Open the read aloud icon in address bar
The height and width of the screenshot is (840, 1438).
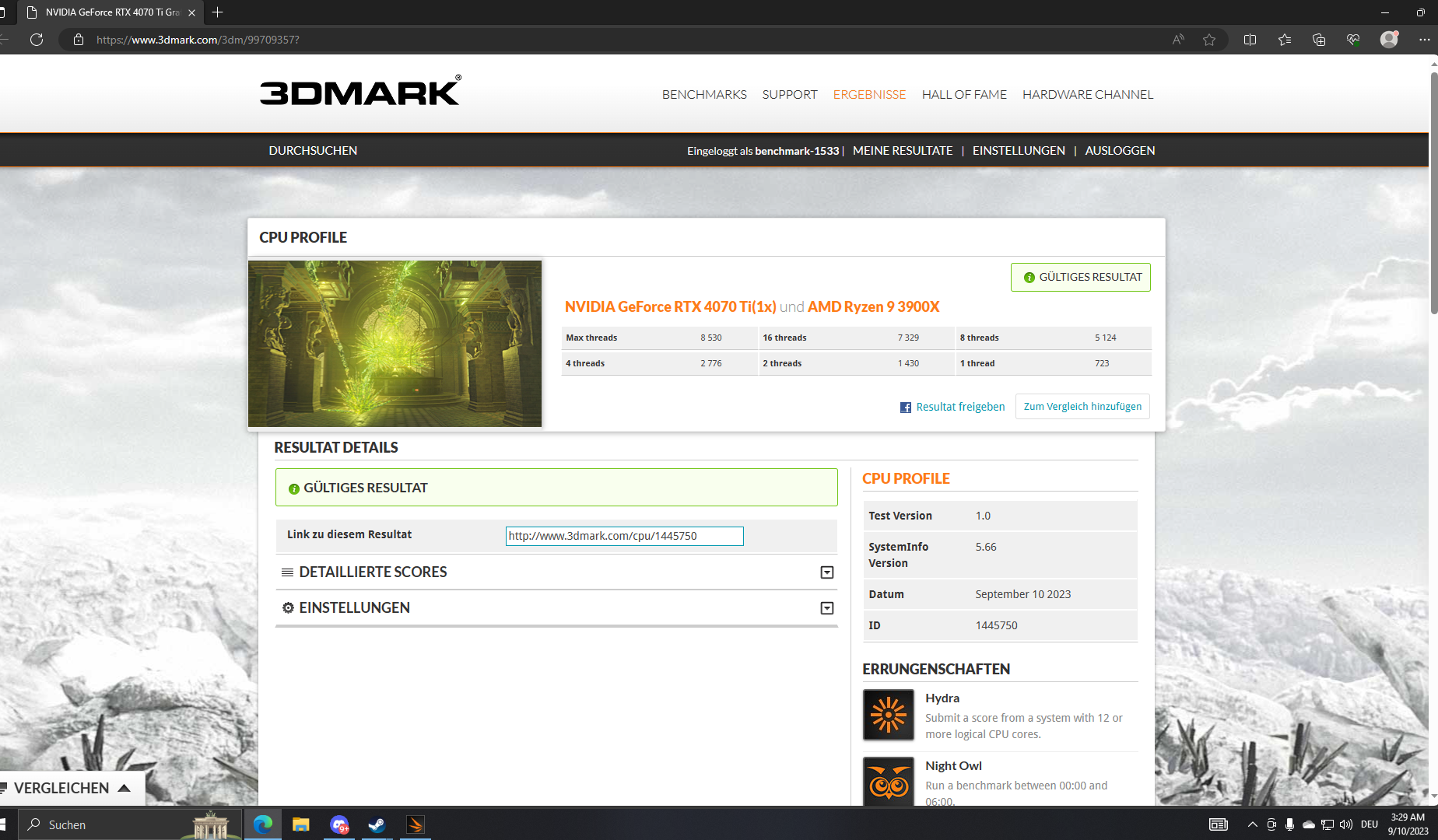(x=1178, y=40)
